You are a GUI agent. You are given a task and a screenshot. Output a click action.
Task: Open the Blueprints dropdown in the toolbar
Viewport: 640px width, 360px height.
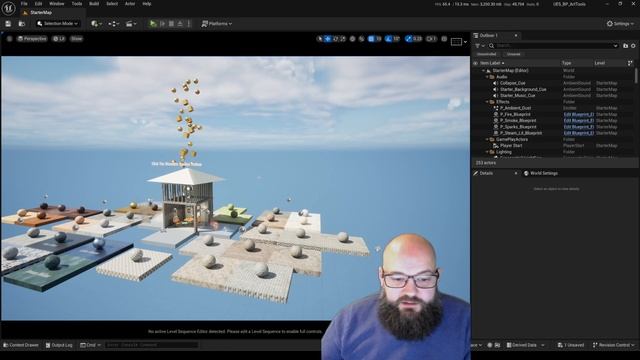[114, 24]
